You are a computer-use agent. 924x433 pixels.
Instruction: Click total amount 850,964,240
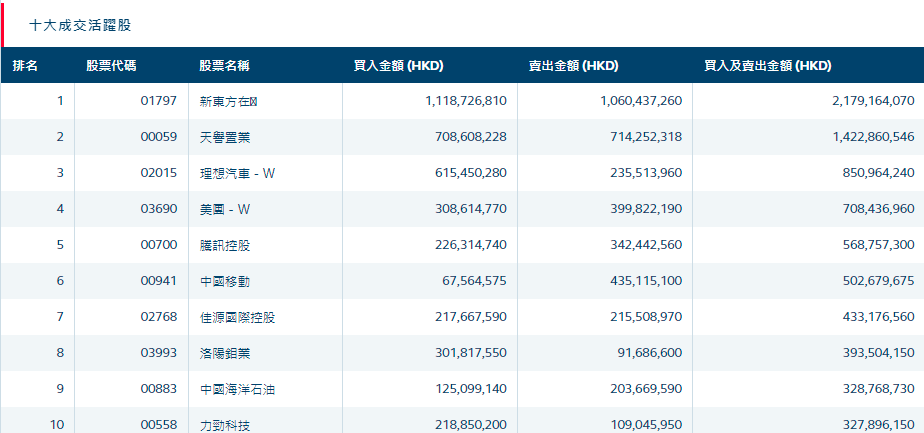(x=879, y=173)
